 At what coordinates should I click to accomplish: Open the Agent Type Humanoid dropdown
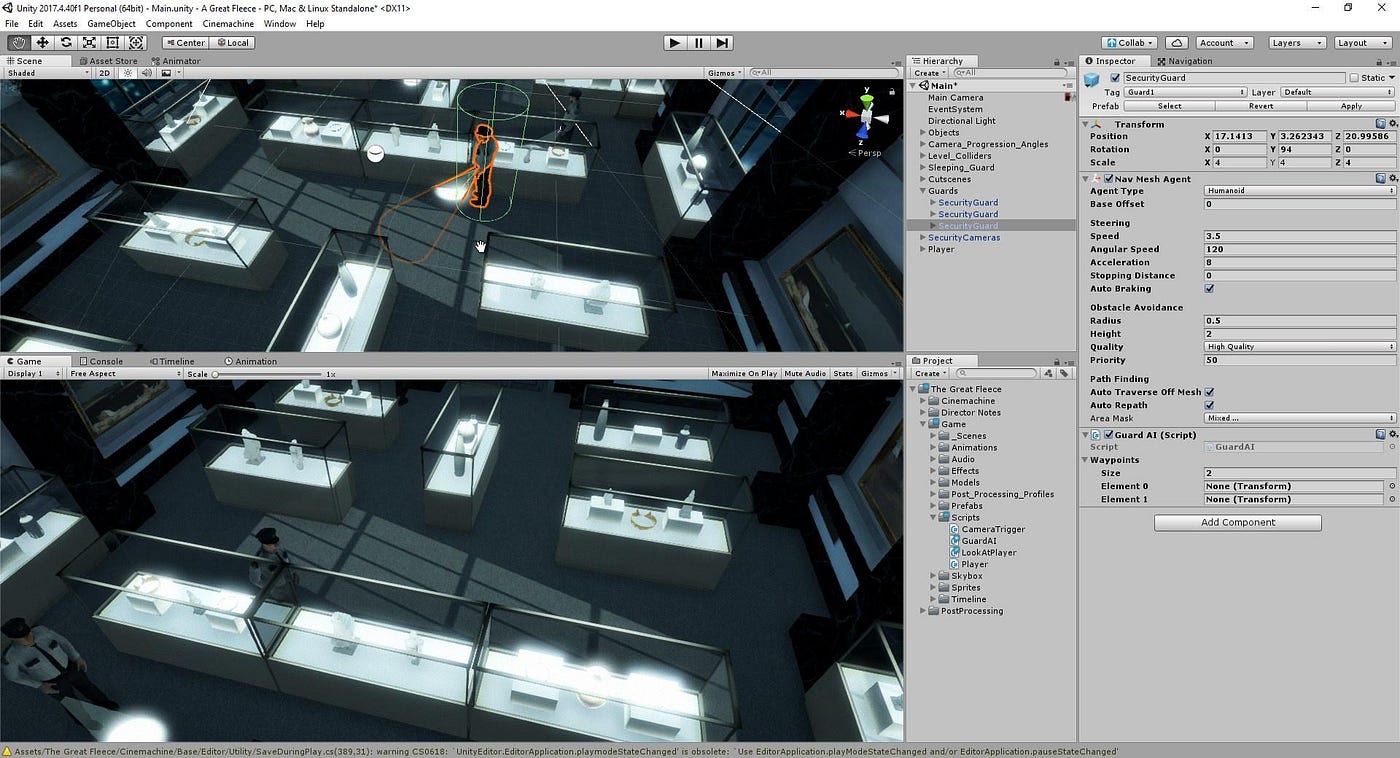click(1300, 191)
